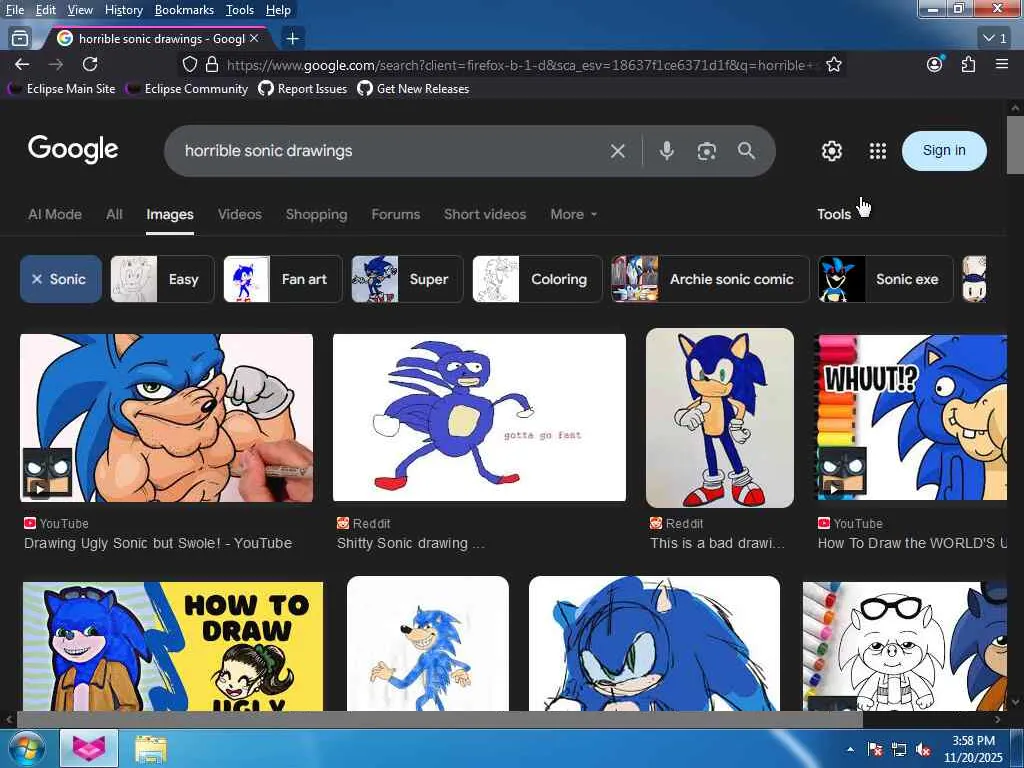
Task: Click the Action Center flag icon
Action: 875,750
